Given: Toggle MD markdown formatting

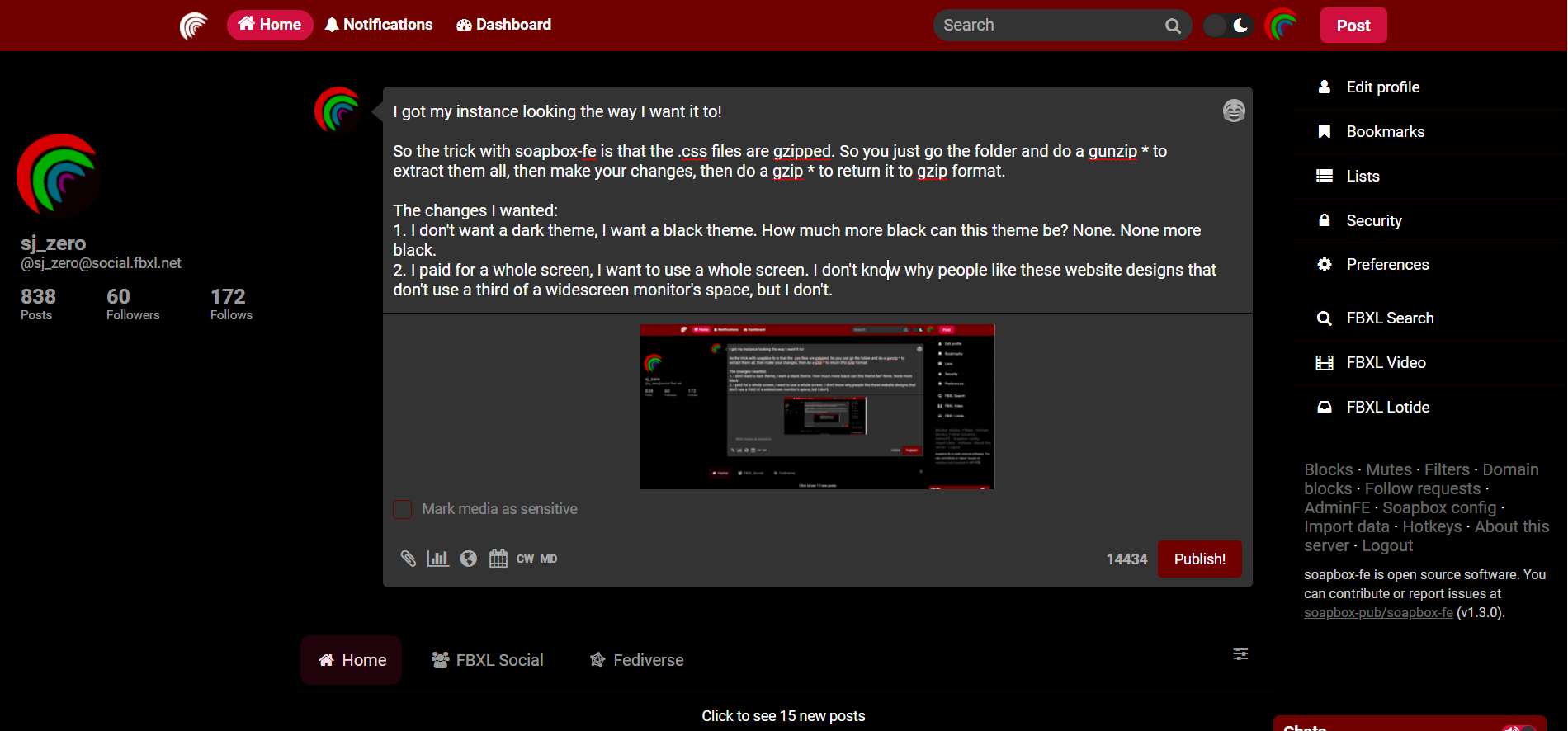Looking at the screenshot, I should click(549, 559).
